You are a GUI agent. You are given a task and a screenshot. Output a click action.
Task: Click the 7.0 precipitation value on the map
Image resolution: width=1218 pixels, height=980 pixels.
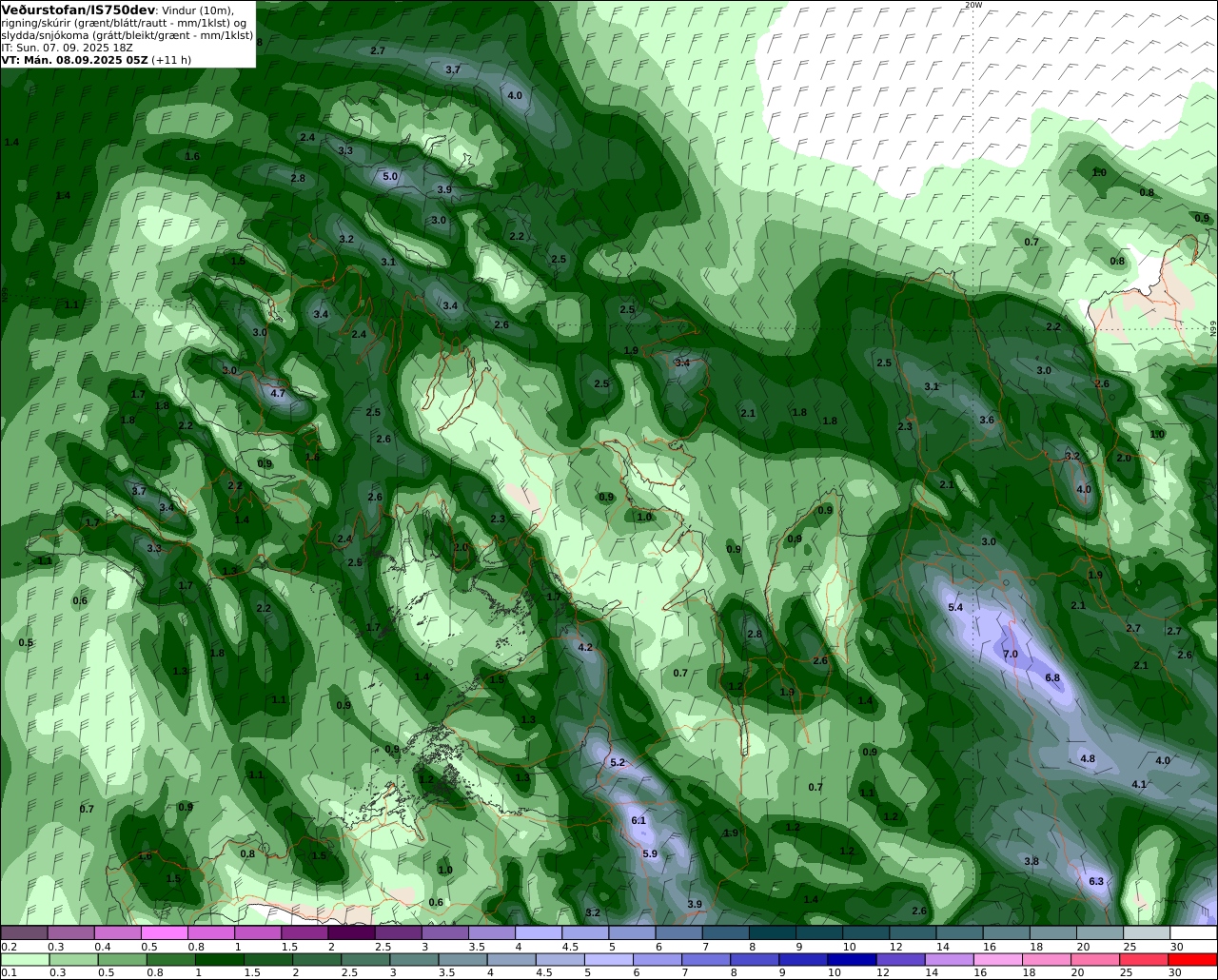click(1011, 655)
